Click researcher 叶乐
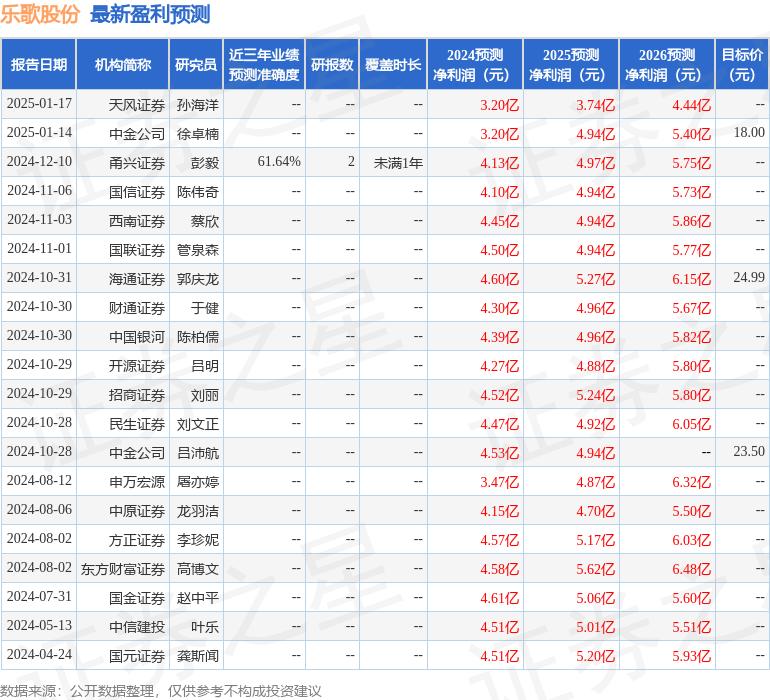 click(x=205, y=627)
